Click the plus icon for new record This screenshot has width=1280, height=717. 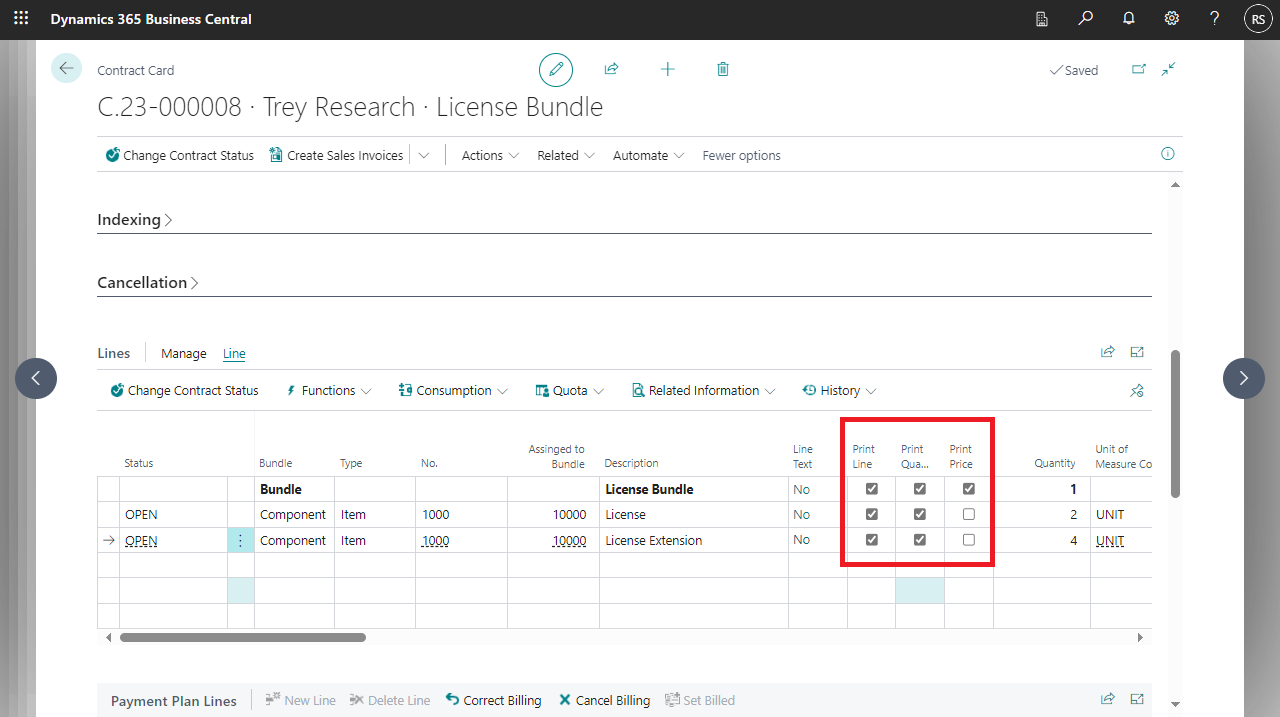click(x=667, y=69)
